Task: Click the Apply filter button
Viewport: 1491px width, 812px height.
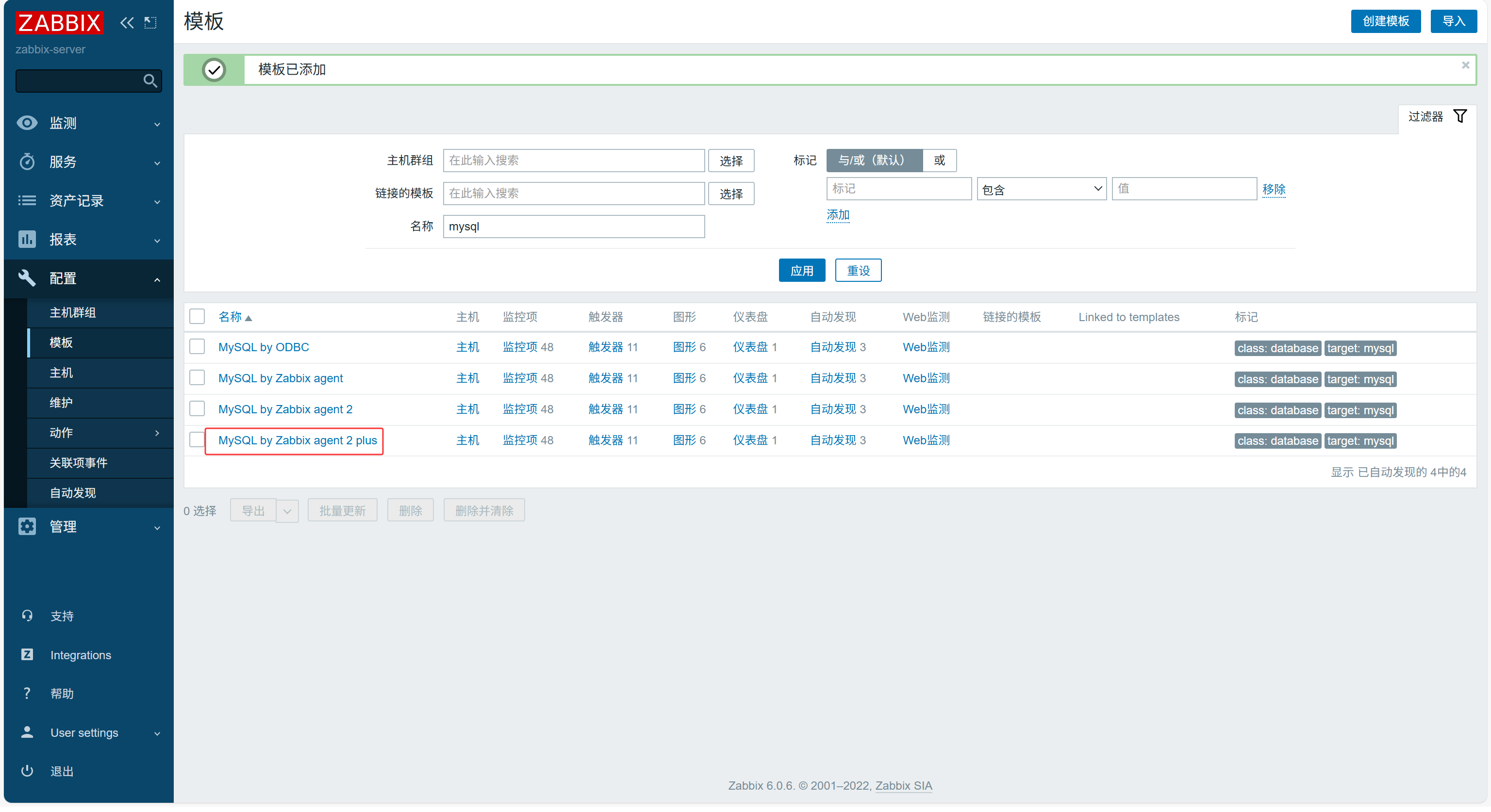Action: tap(802, 270)
